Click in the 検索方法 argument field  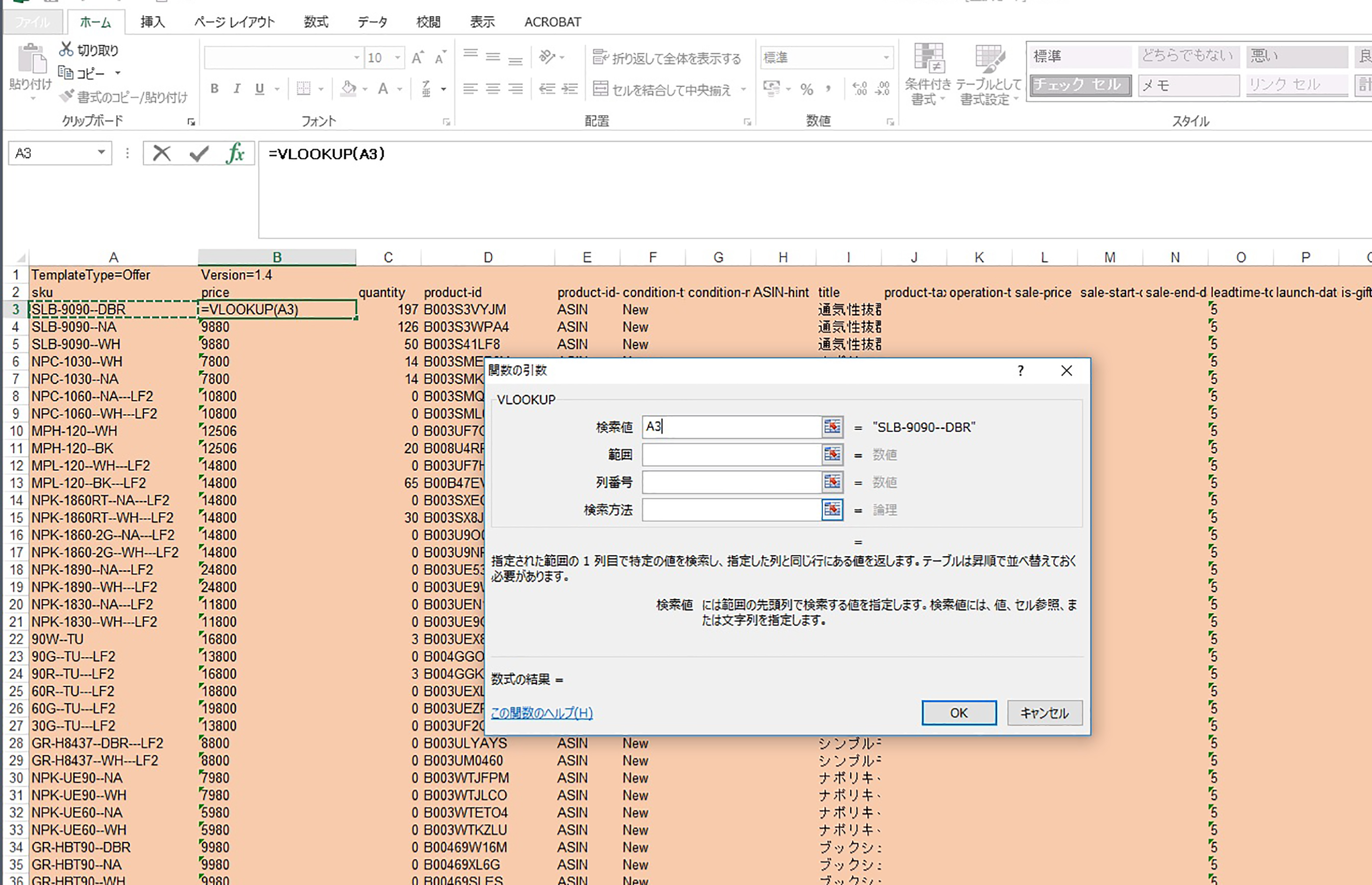point(731,510)
